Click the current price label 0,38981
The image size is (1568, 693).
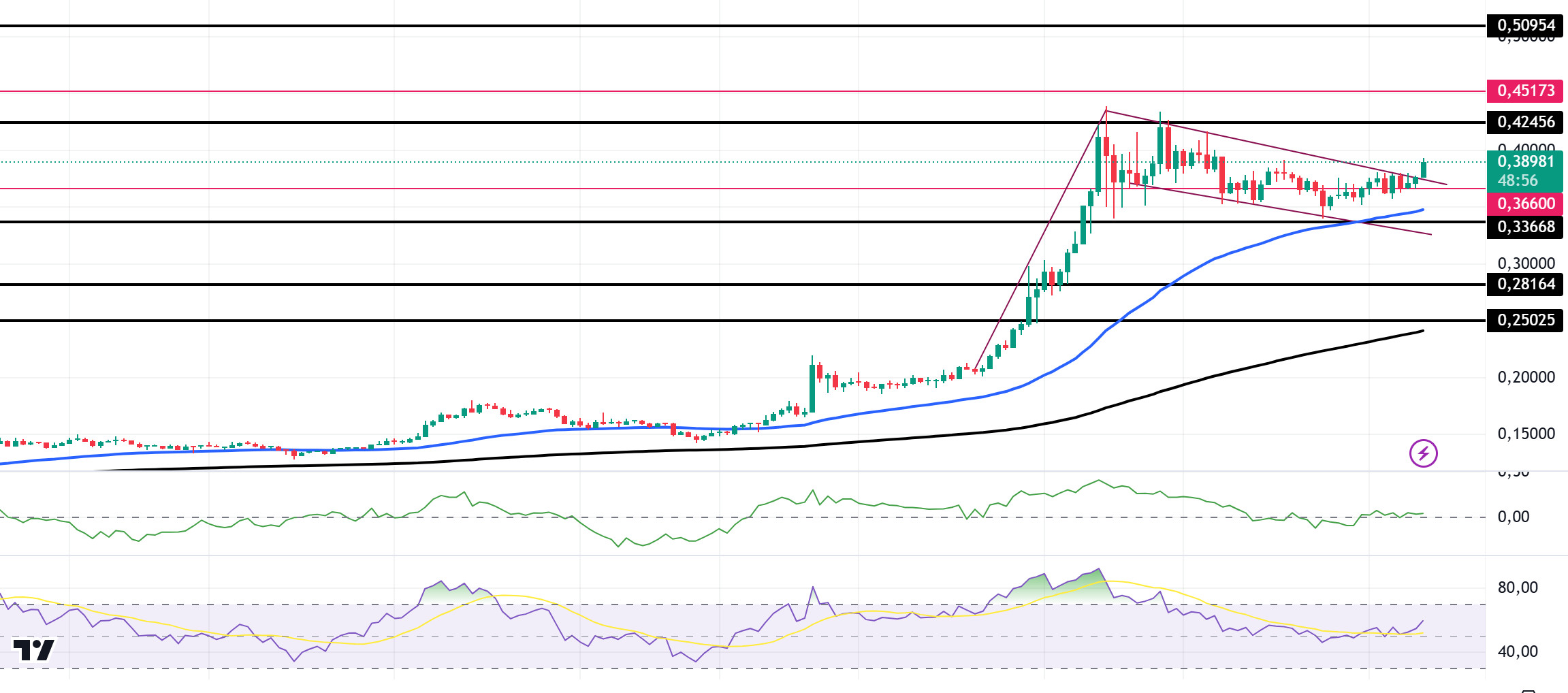1525,161
